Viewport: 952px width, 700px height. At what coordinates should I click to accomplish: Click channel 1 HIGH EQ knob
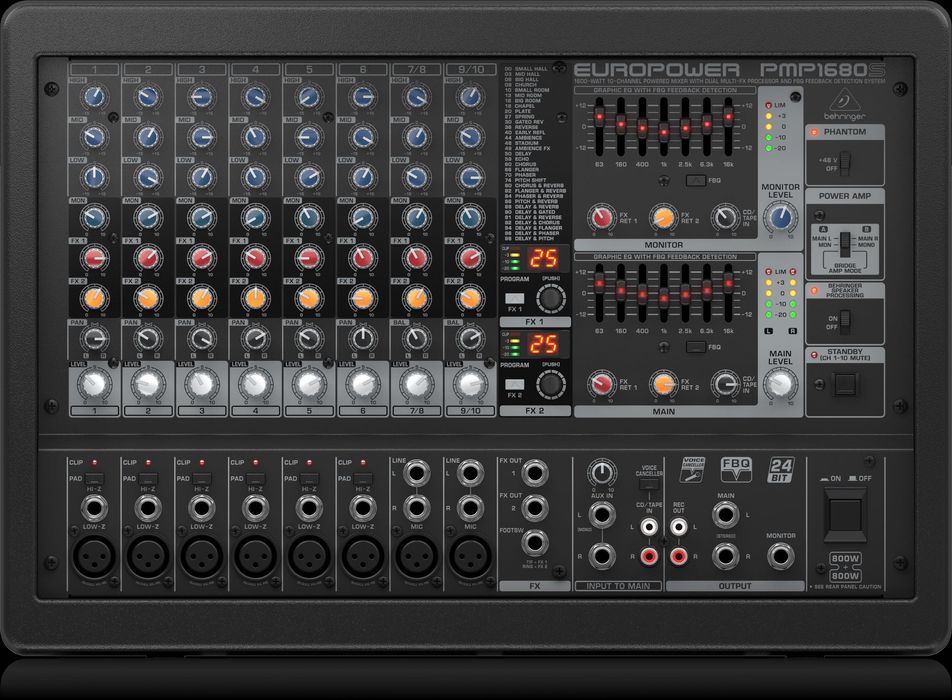(94, 97)
